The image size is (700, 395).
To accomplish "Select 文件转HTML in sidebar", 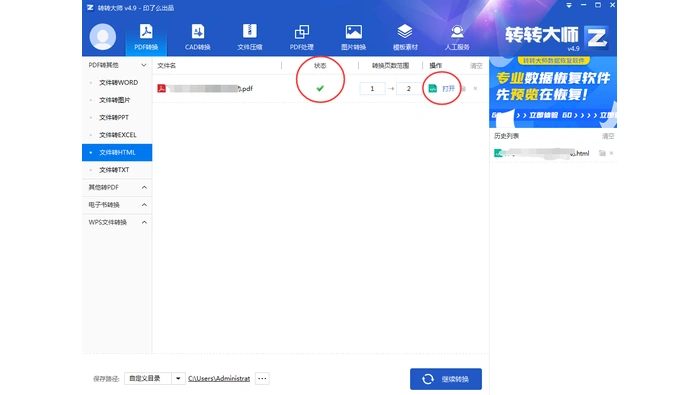I will [x=117, y=153].
